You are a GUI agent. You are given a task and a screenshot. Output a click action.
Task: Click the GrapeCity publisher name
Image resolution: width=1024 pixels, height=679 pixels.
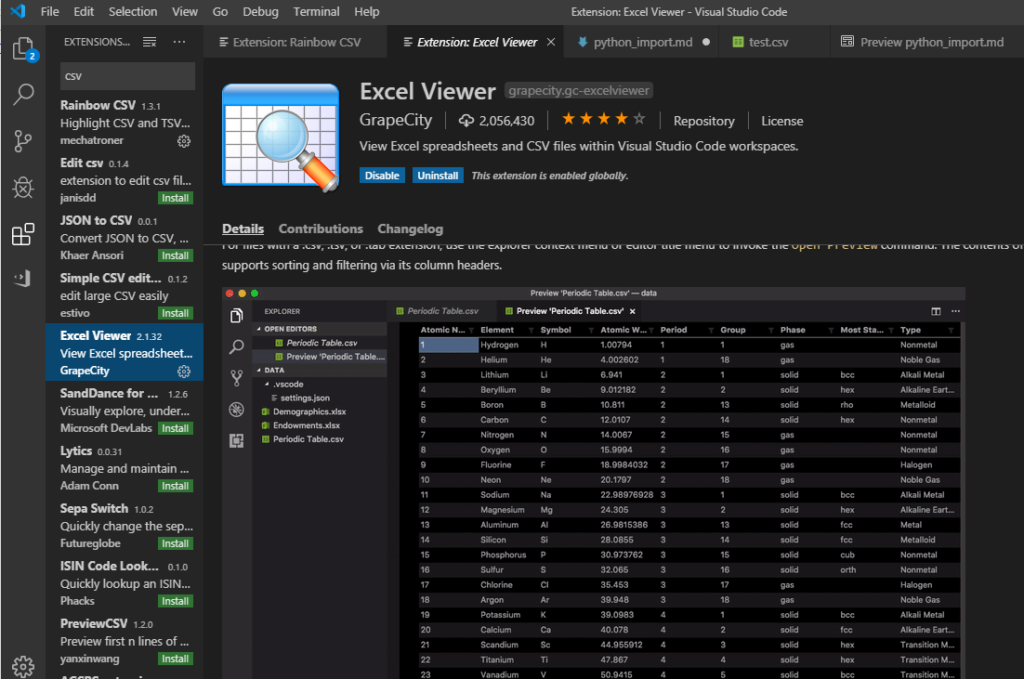pyautogui.click(x=396, y=120)
